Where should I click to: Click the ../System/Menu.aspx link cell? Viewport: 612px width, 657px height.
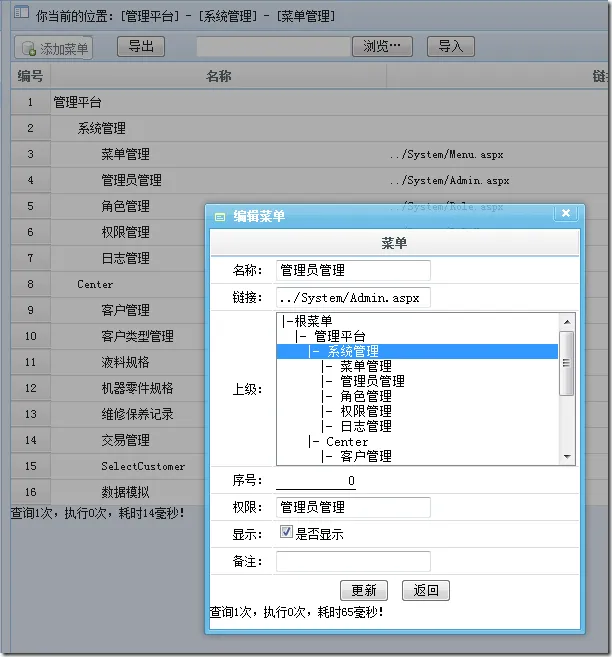447,155
